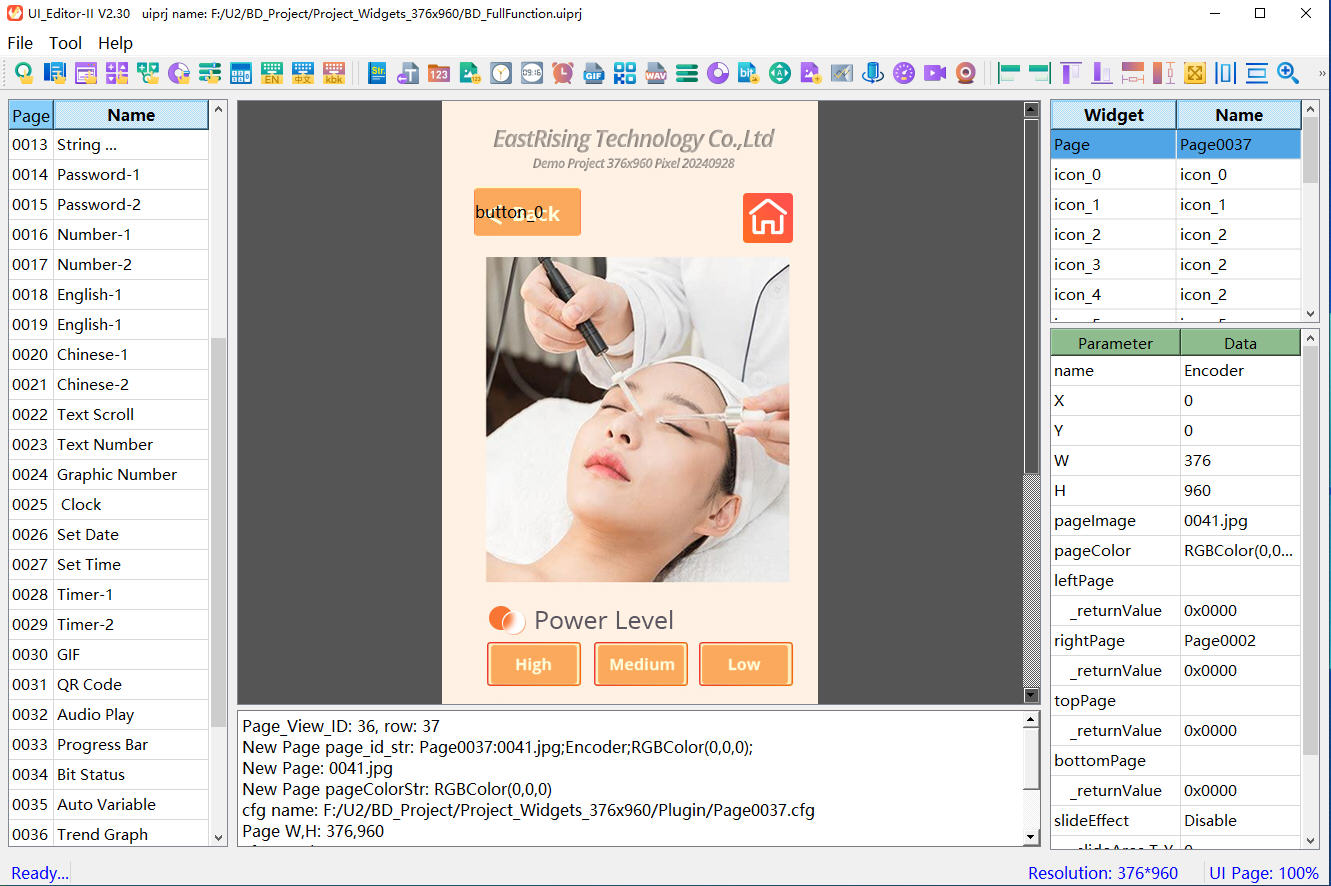Click page list scrollbar down arrow
Screen dimensions: 1331x886
click(x=219, y=837)
